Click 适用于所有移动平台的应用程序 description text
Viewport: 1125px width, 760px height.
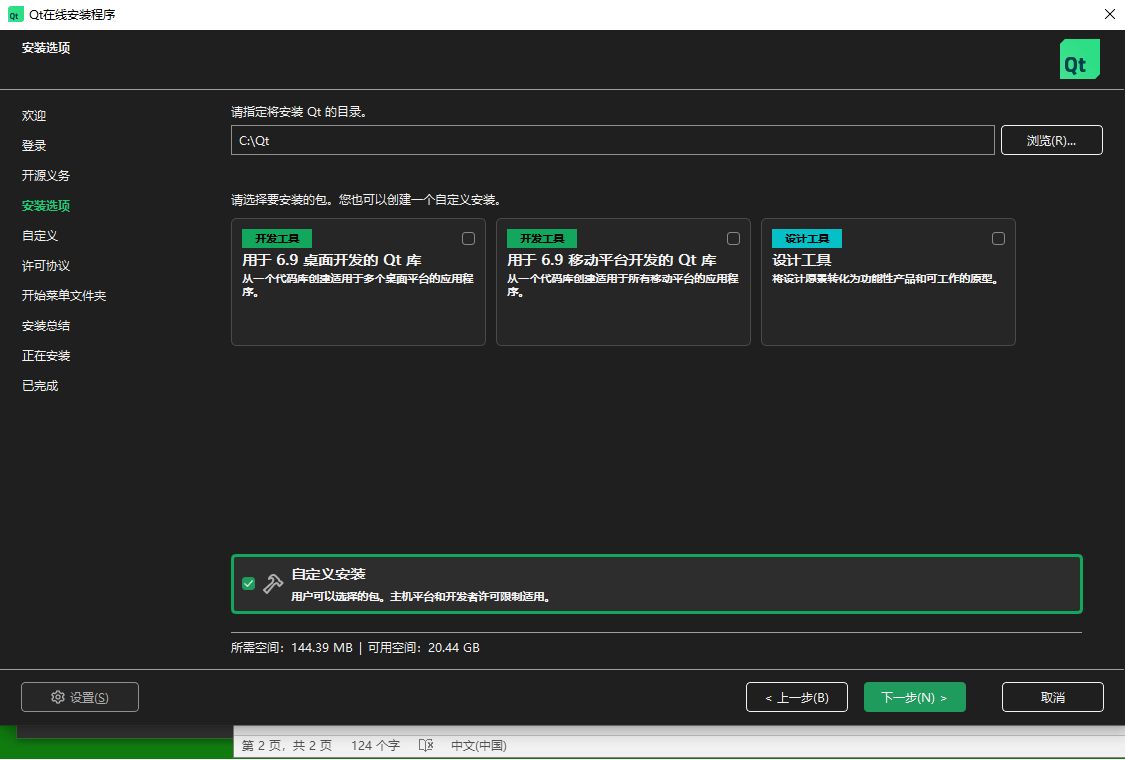pos(623,285)
